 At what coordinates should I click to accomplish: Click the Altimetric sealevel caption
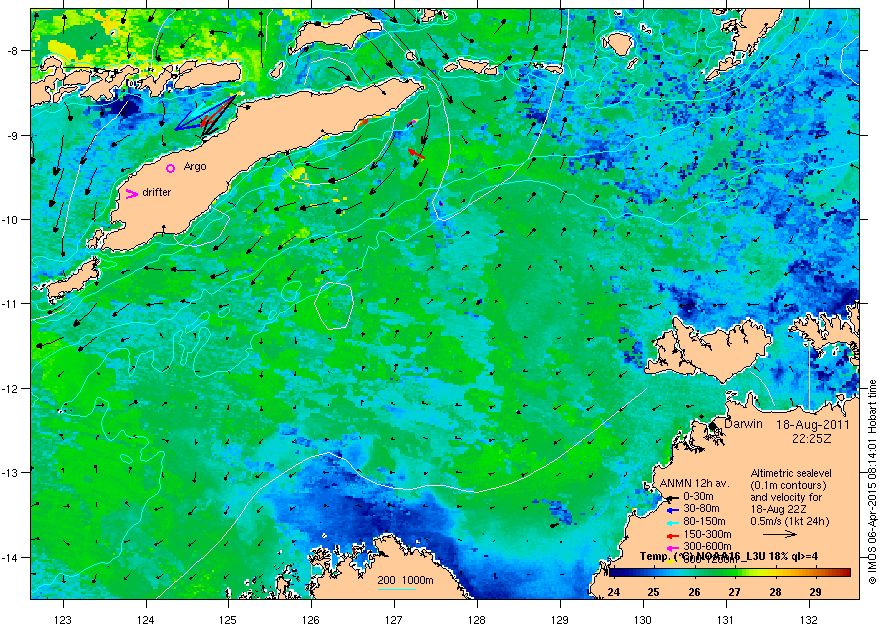click(791, 473)
